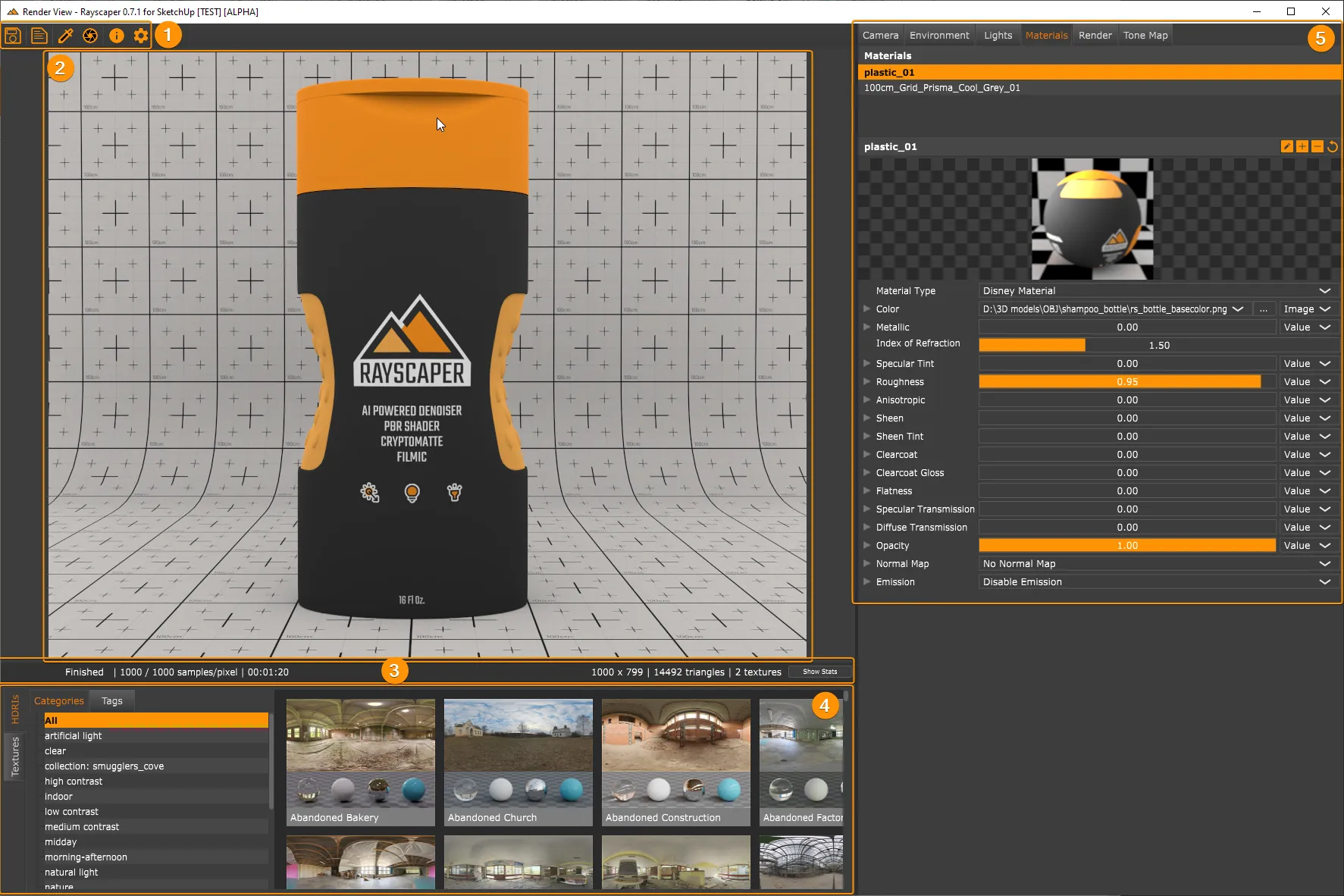
Task: Browse color texture with ellipsis button
Action: [1263, 309]
